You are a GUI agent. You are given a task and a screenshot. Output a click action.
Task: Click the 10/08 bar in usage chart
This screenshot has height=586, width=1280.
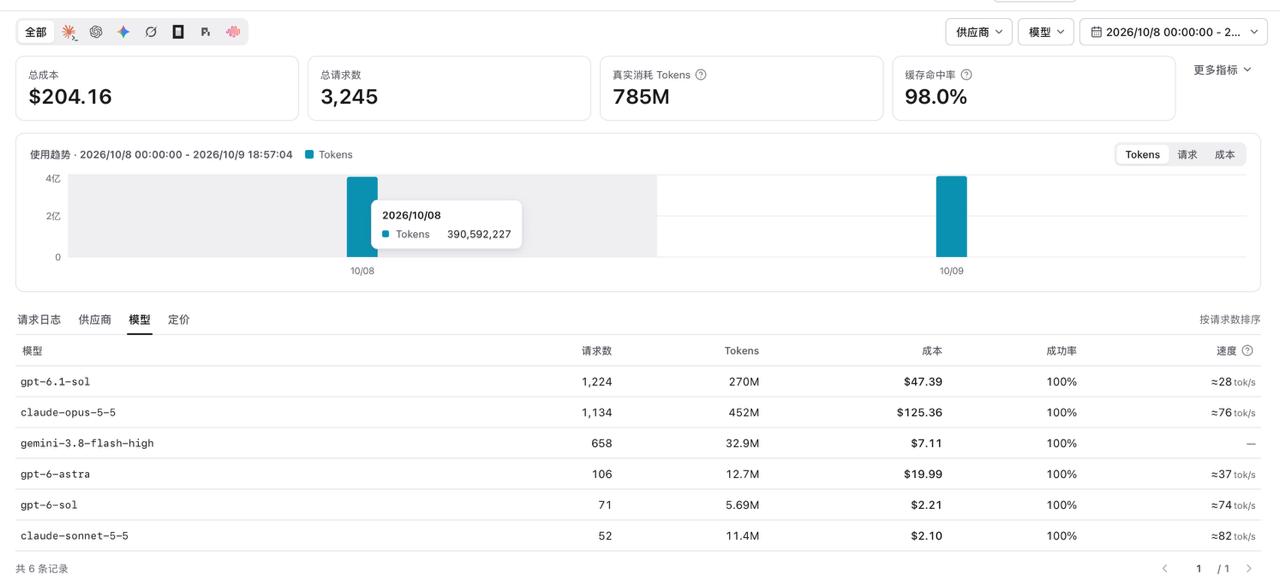pos(362,217)
